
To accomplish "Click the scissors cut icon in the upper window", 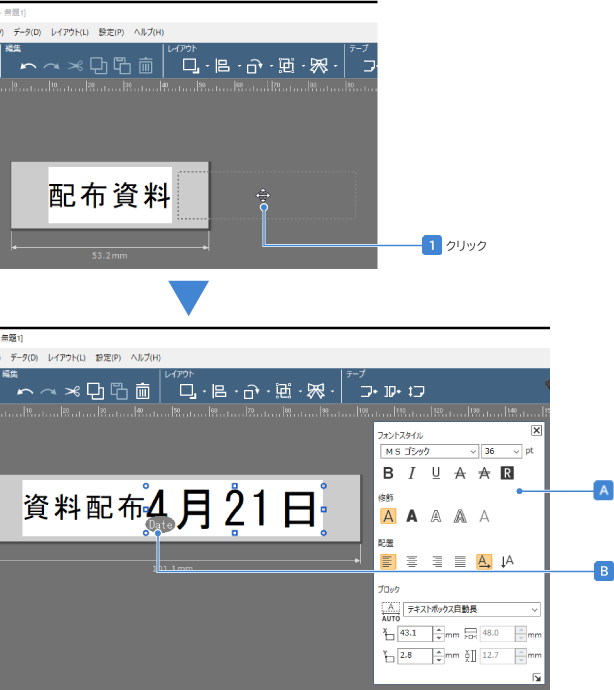I will (x=75, y=66).
